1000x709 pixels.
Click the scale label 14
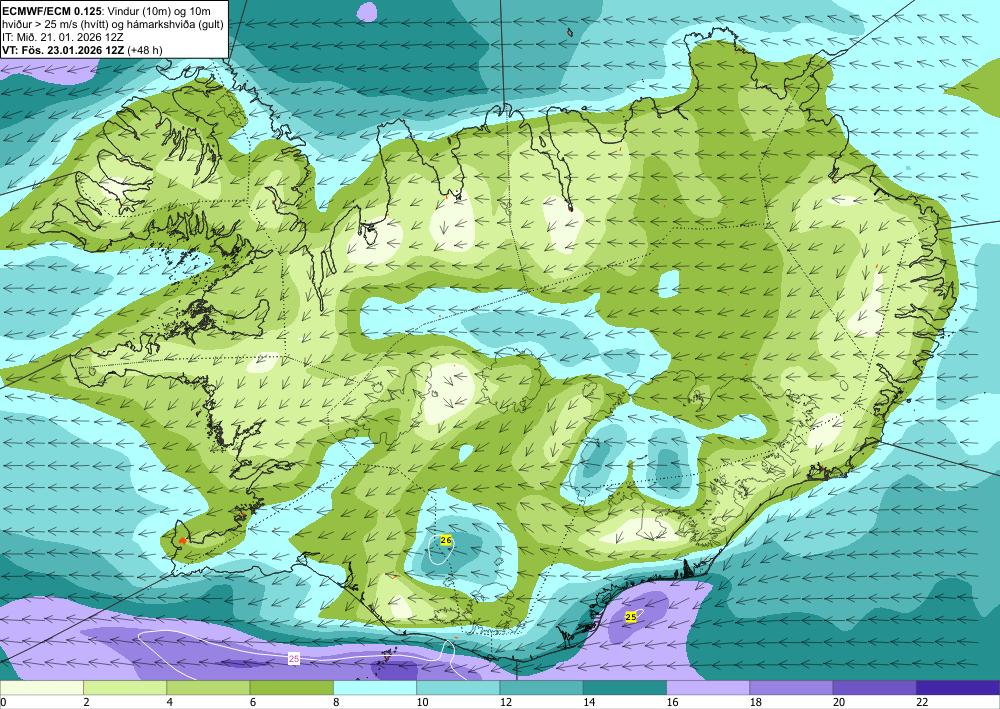[589, 702]
